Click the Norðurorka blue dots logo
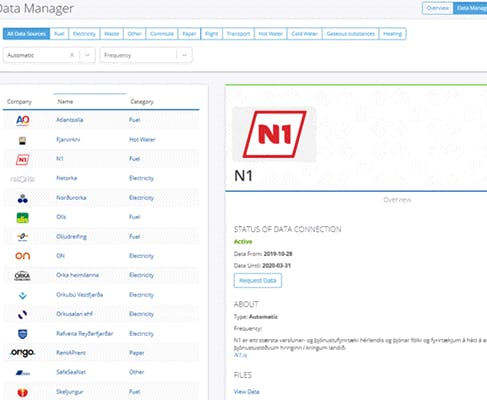The height and width of the screenshot is (400, 487). (x=23, y=199)
